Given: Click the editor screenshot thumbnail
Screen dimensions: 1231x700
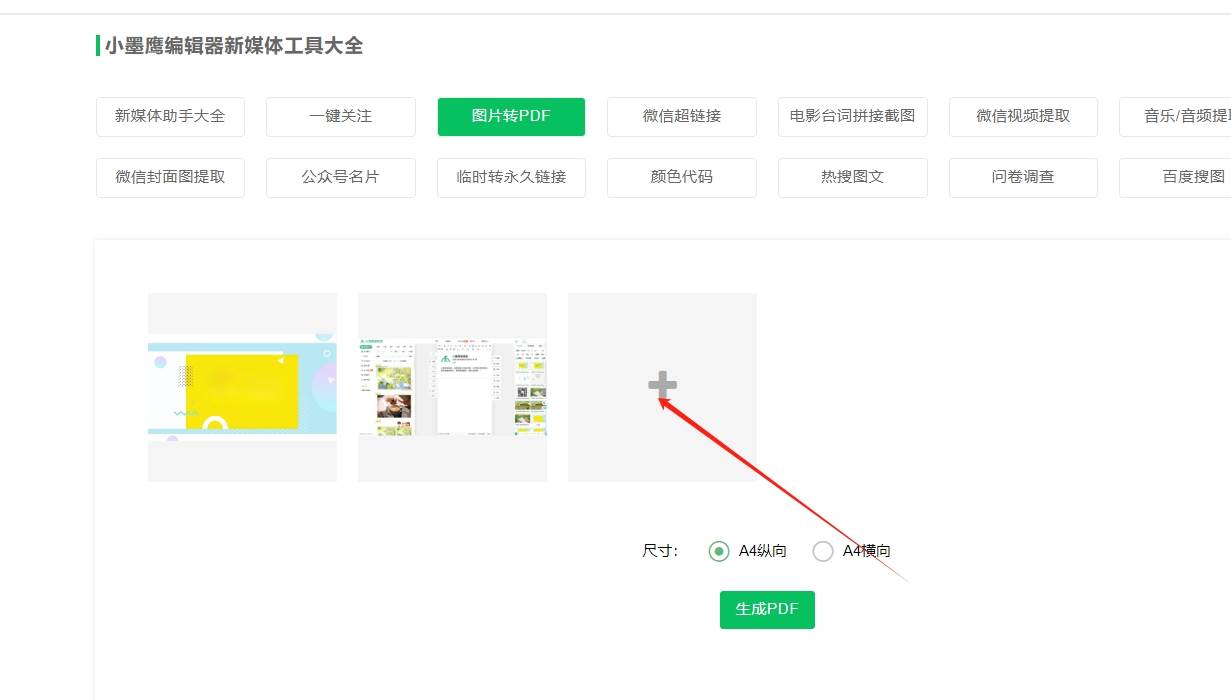Looking at the screenshot, I should click(x=452, y=387).
